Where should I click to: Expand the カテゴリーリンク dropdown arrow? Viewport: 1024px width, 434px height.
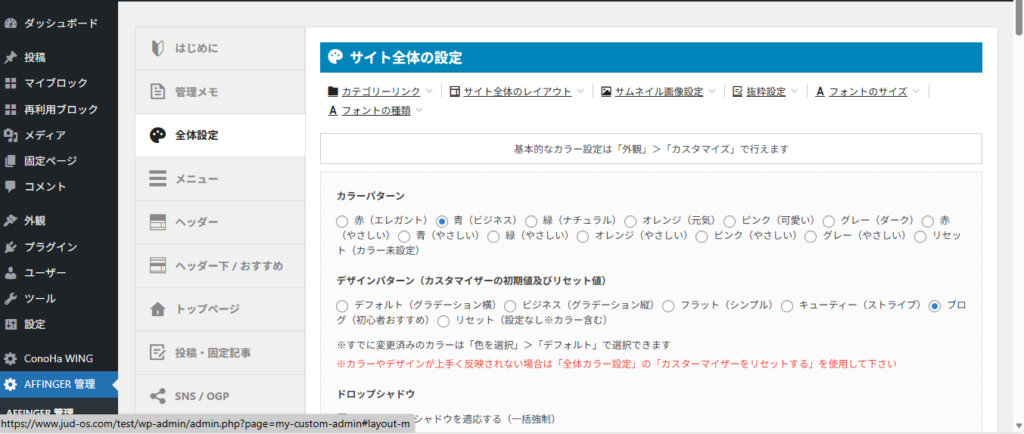[x=429, y=91]
